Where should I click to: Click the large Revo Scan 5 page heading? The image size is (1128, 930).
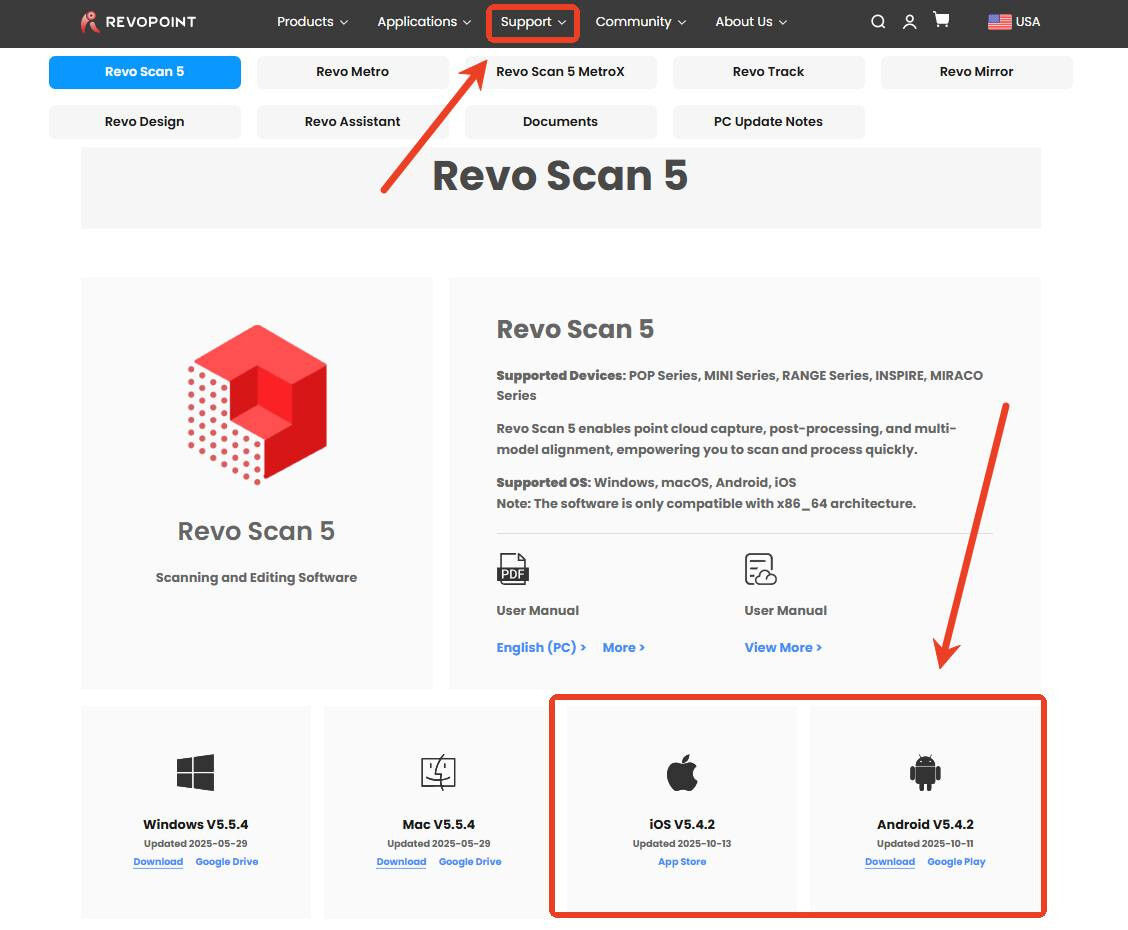click(560, 176)
